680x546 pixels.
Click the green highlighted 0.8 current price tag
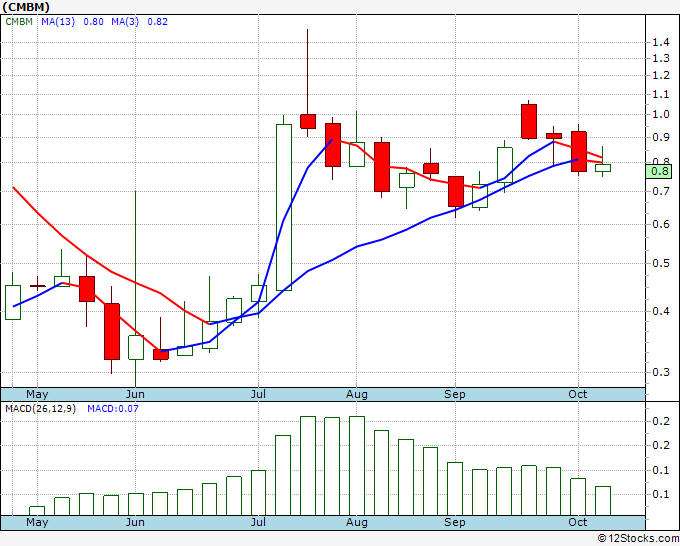point(659,171)
